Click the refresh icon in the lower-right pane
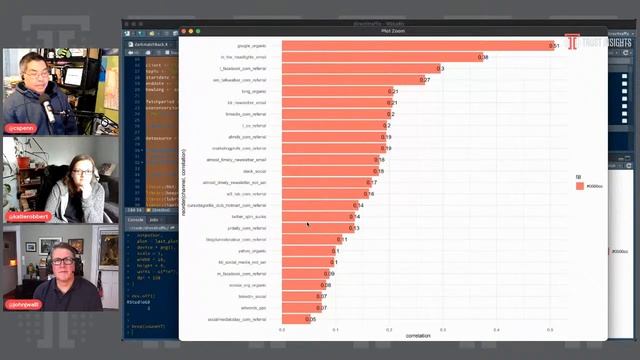The width and height of the screenshot is (640, 360). pos(629,166)
